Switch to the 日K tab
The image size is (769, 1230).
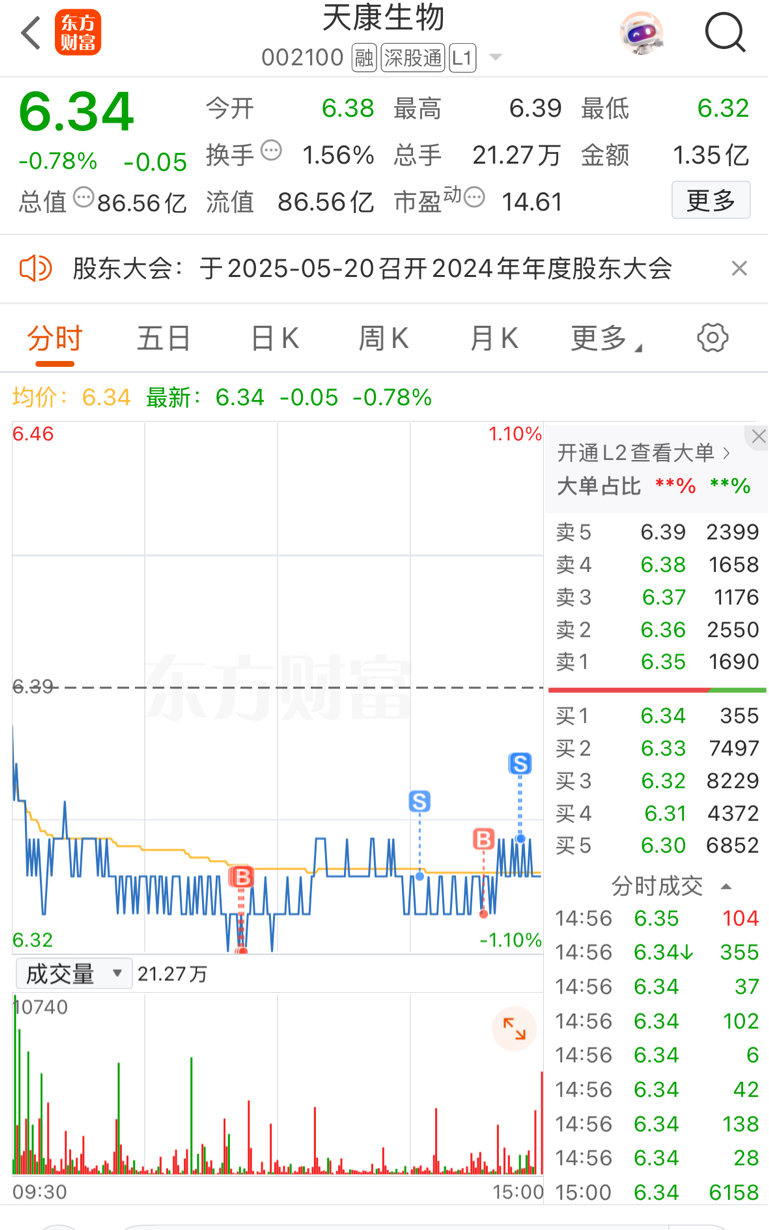[x=275, y=339]
